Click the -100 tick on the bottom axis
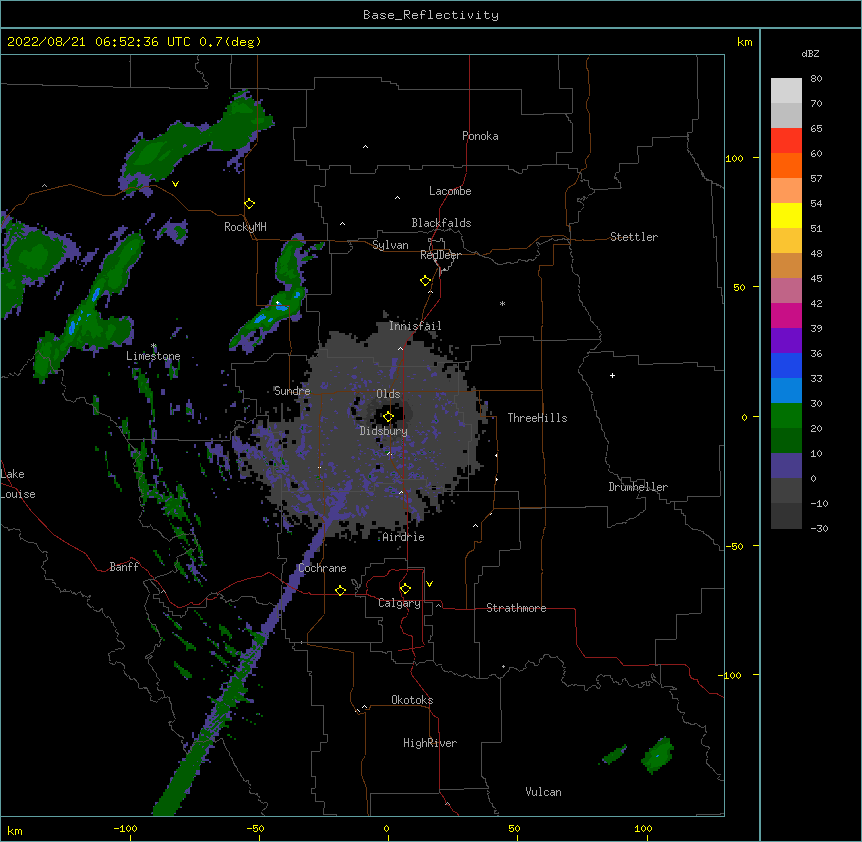Viewport: 862px width, 842px height. [x=125, y=828]
